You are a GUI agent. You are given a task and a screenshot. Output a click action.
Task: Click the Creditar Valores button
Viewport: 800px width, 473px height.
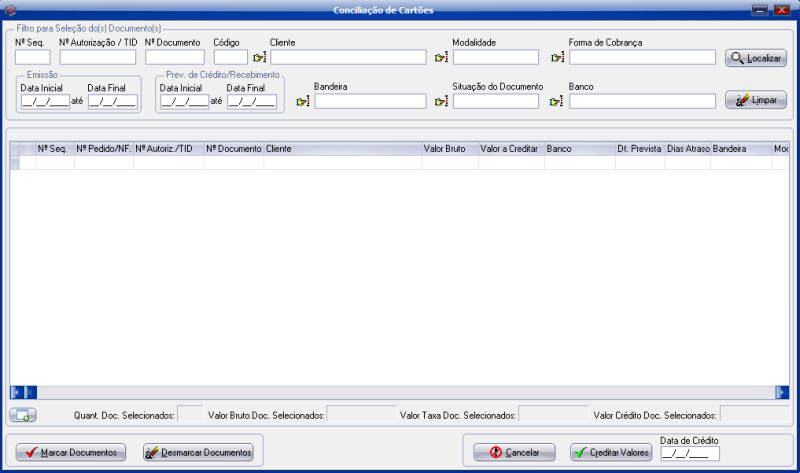tap(611, 452)
